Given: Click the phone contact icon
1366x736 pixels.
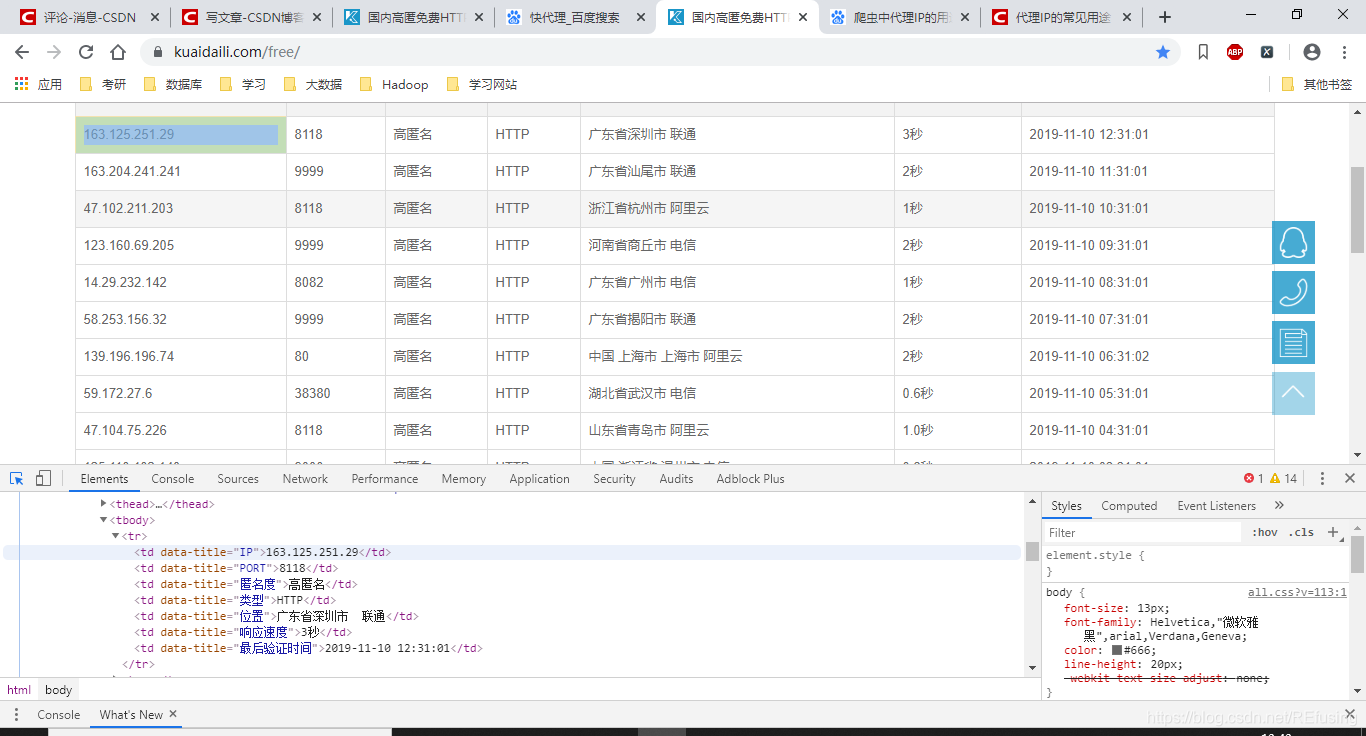Looking at the screenshot, I should point(1293,292).
